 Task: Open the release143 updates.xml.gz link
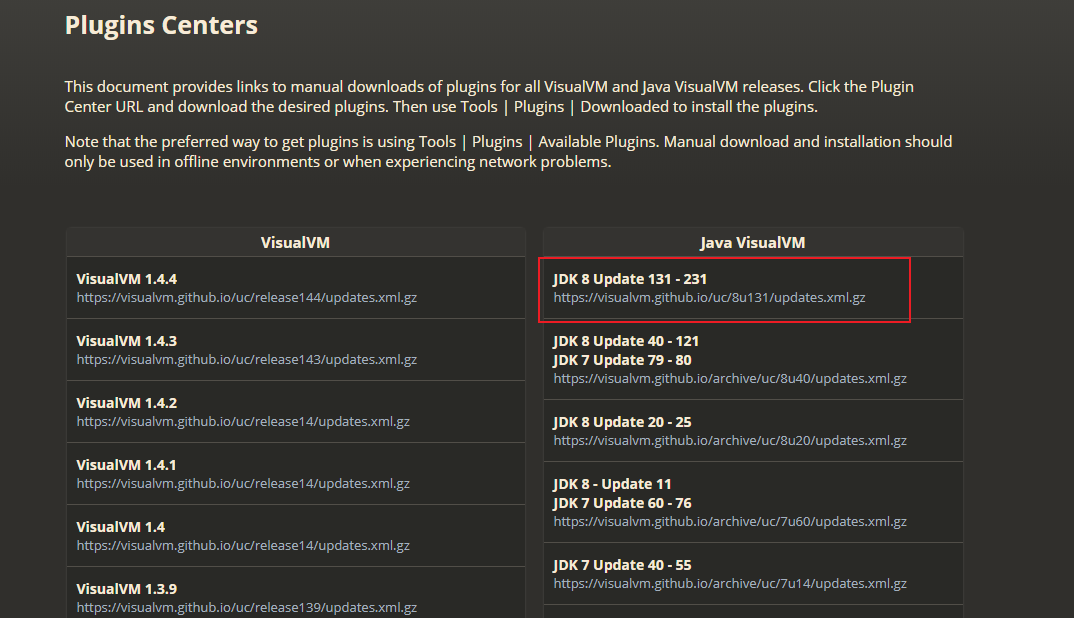[247, 360]
